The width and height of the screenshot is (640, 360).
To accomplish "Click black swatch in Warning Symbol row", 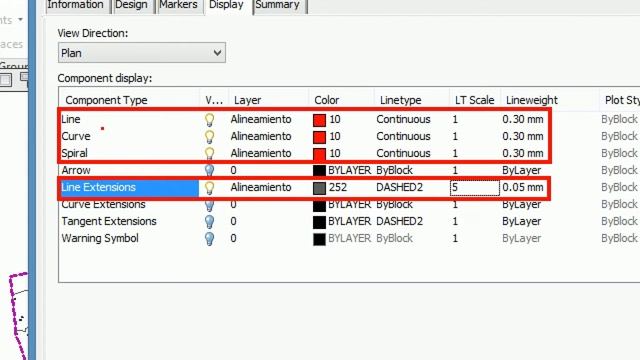I will coord(319,239).
